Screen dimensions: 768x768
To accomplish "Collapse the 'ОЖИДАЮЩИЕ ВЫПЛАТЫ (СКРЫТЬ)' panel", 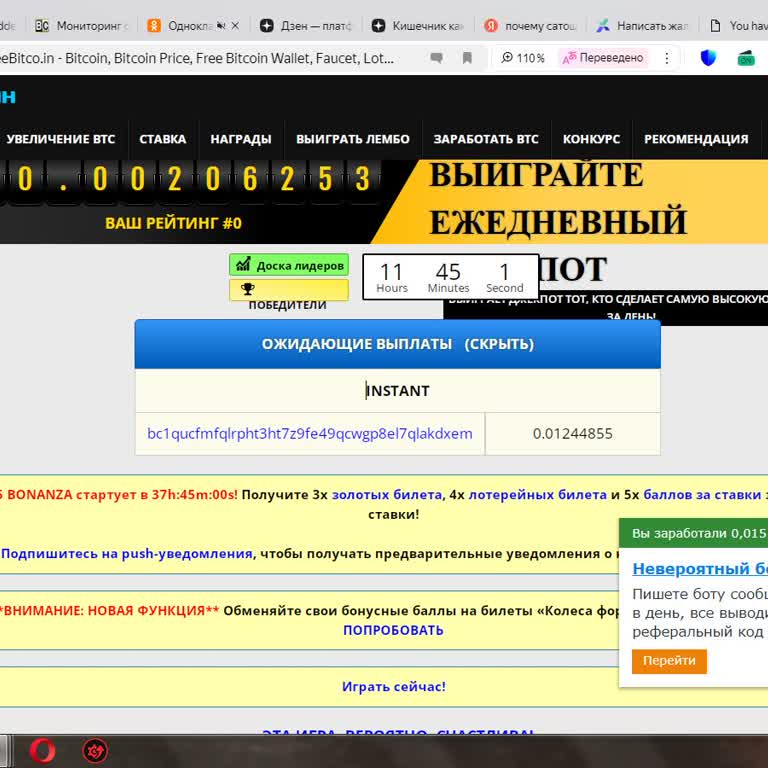I will tap(397, 344).
